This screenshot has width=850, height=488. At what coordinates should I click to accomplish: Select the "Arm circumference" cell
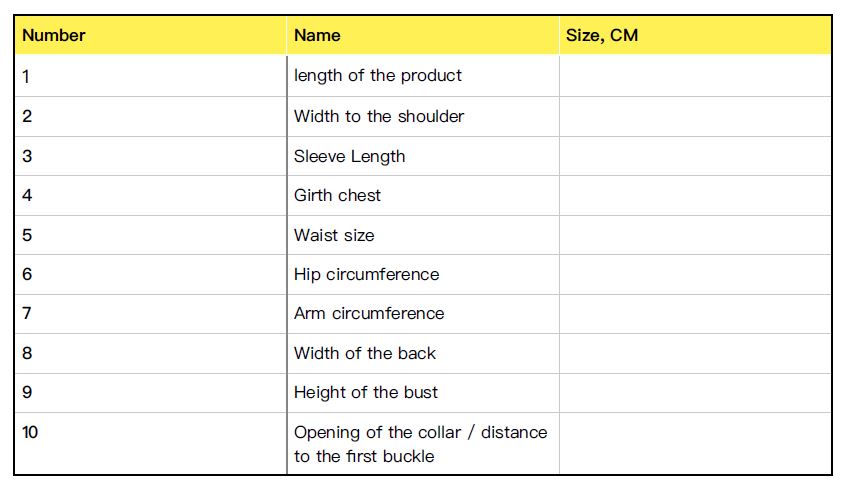[369, 313]
